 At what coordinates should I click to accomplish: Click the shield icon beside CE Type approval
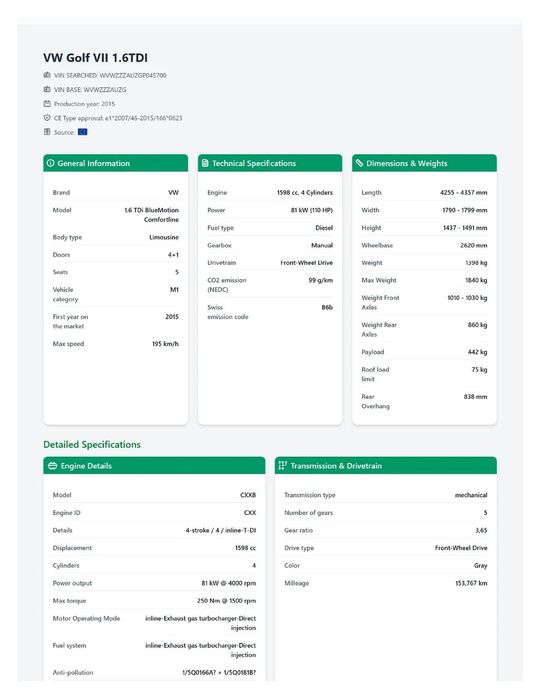47,118
